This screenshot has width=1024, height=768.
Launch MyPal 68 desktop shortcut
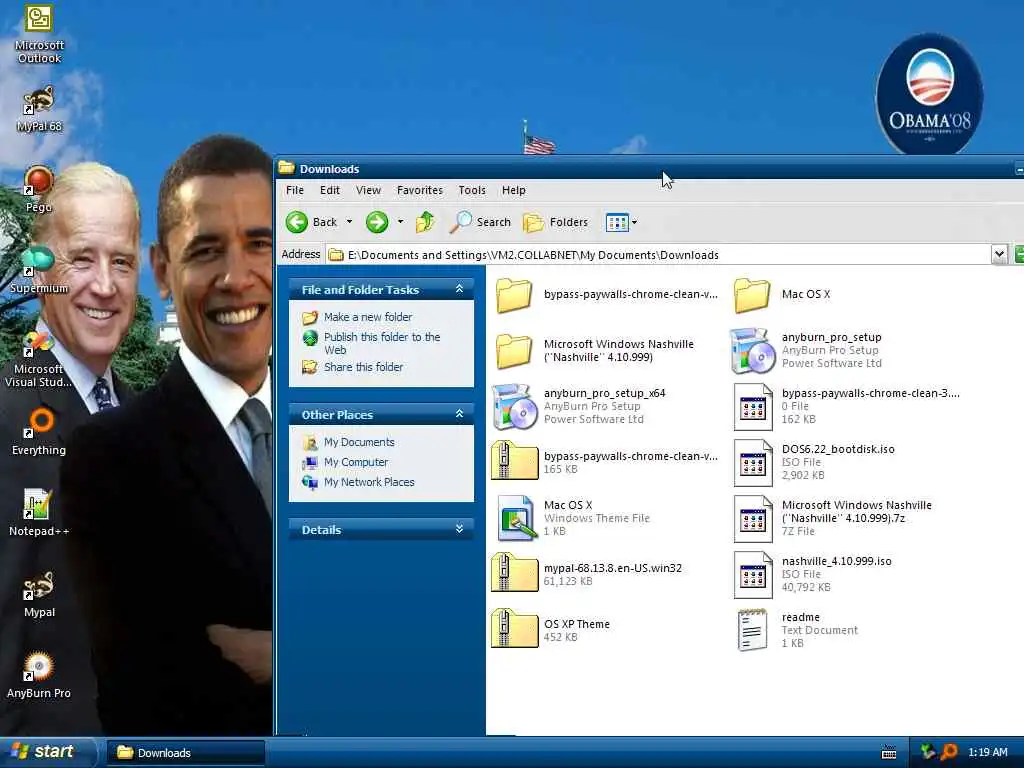(x=39, y=108)
